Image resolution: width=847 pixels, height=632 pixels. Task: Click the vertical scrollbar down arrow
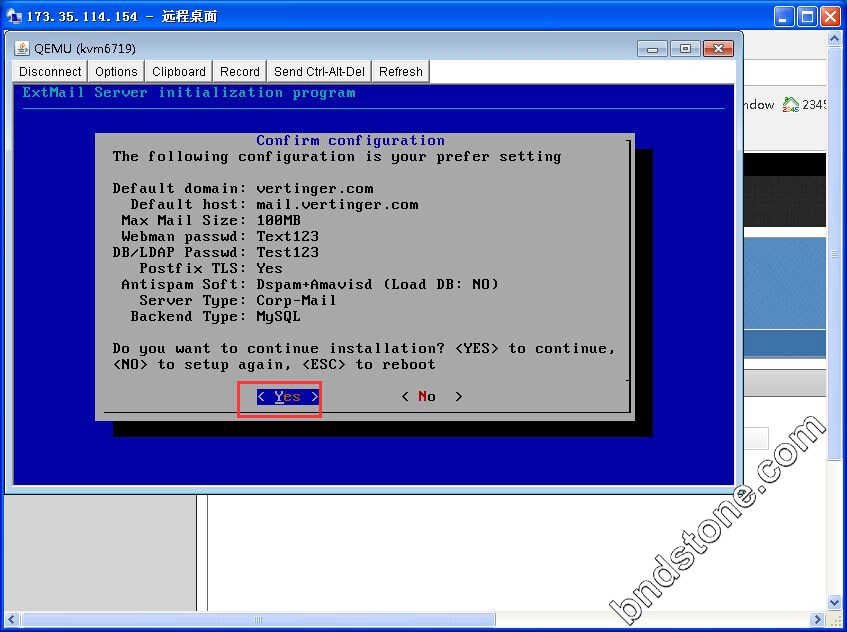834,602
